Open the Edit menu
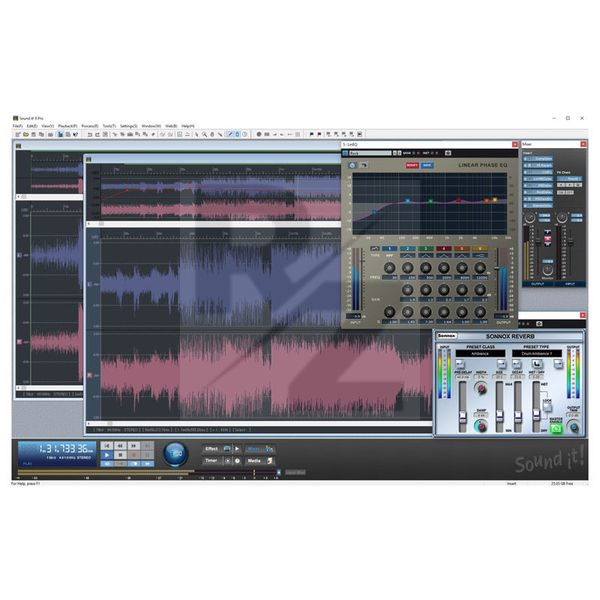Image resolution: width=600 pixels, height=600 pixels. click(32, 126)
